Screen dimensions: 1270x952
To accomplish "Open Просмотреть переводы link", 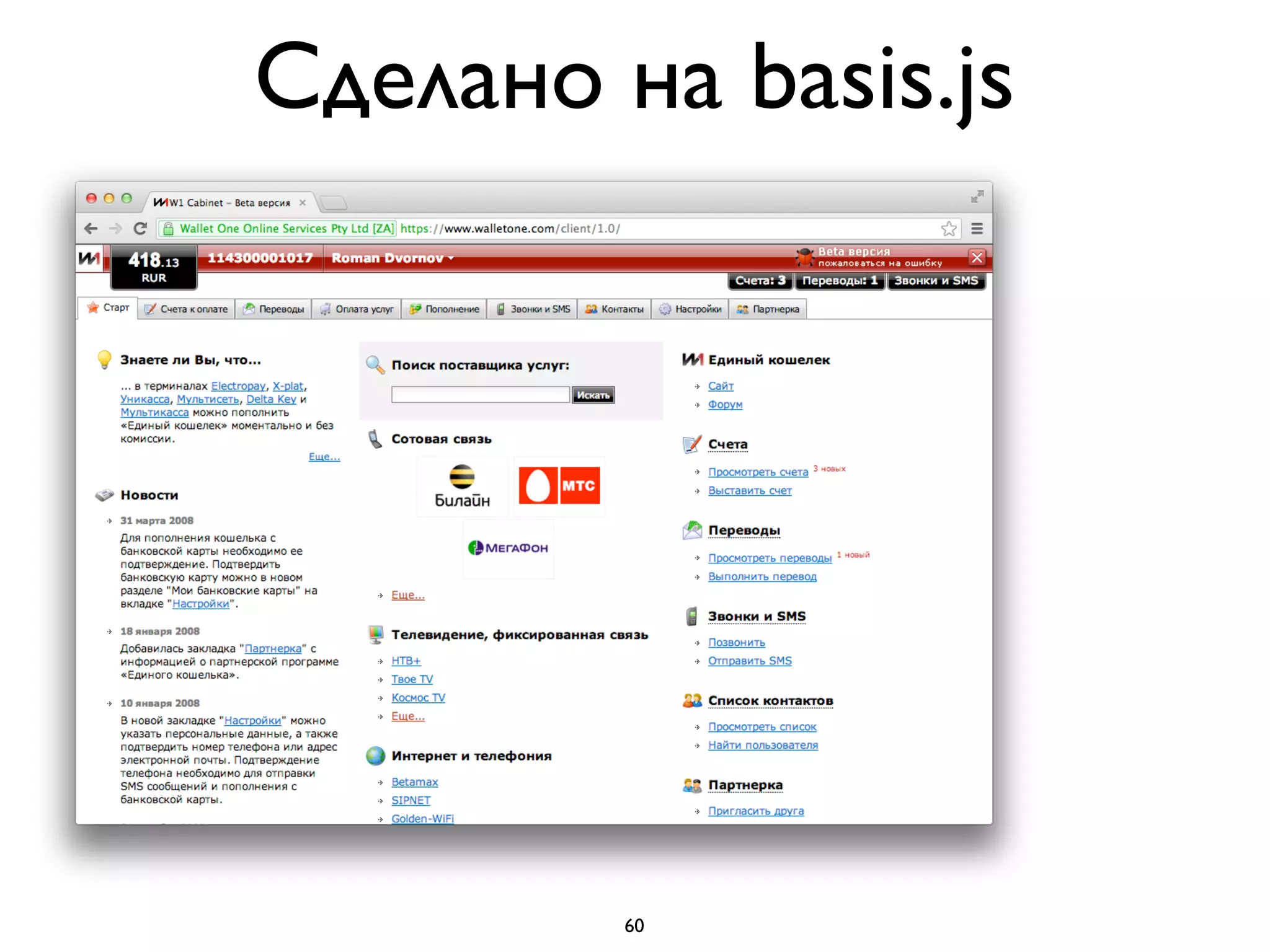I will click(770, 558).
